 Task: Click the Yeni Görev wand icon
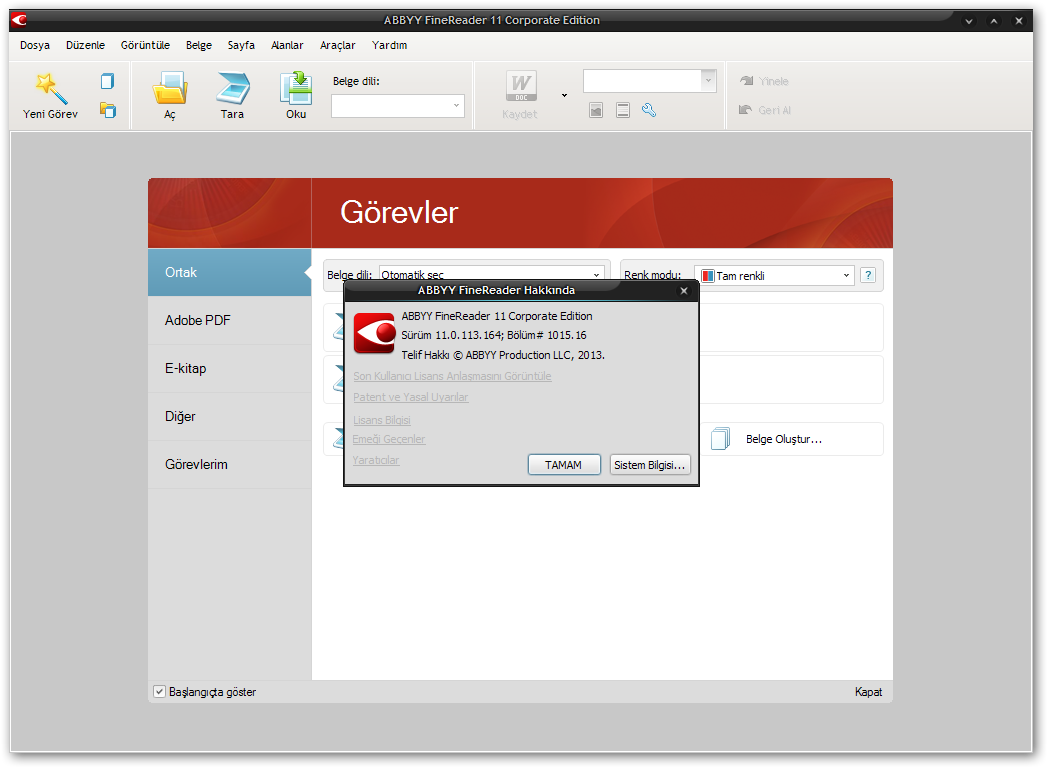click(51, 89)
